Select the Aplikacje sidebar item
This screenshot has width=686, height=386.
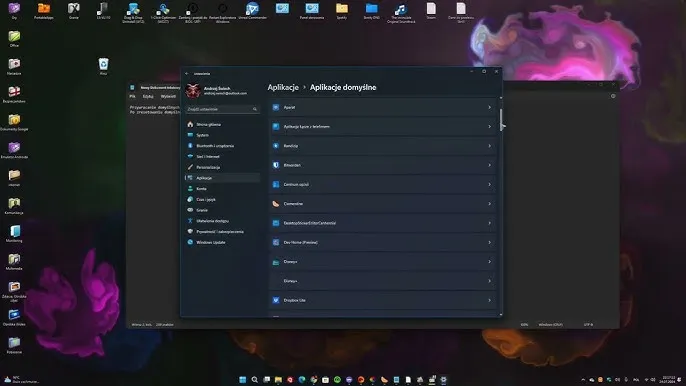[222, 178]
